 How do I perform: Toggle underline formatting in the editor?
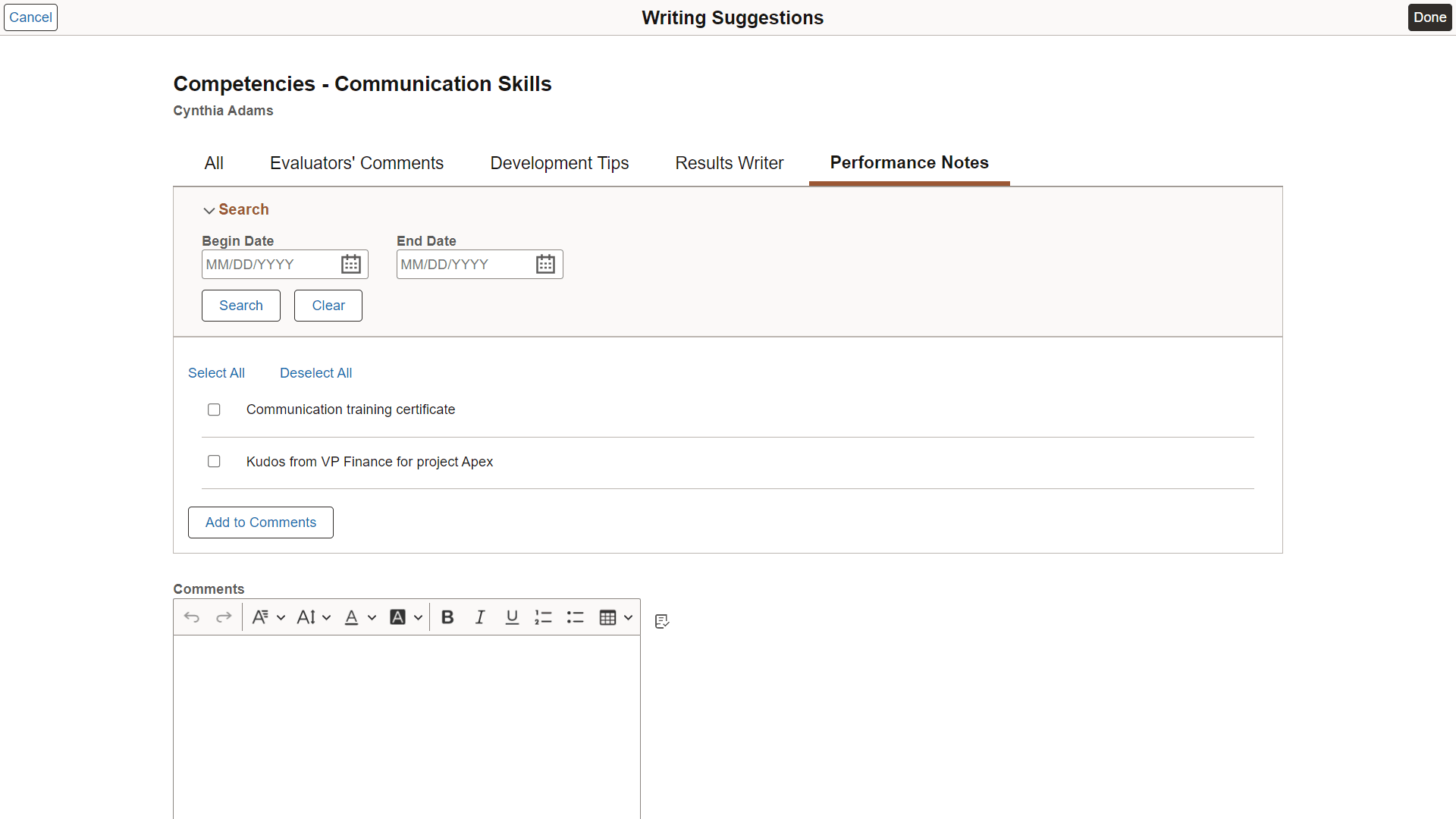[x=512, y=617]
